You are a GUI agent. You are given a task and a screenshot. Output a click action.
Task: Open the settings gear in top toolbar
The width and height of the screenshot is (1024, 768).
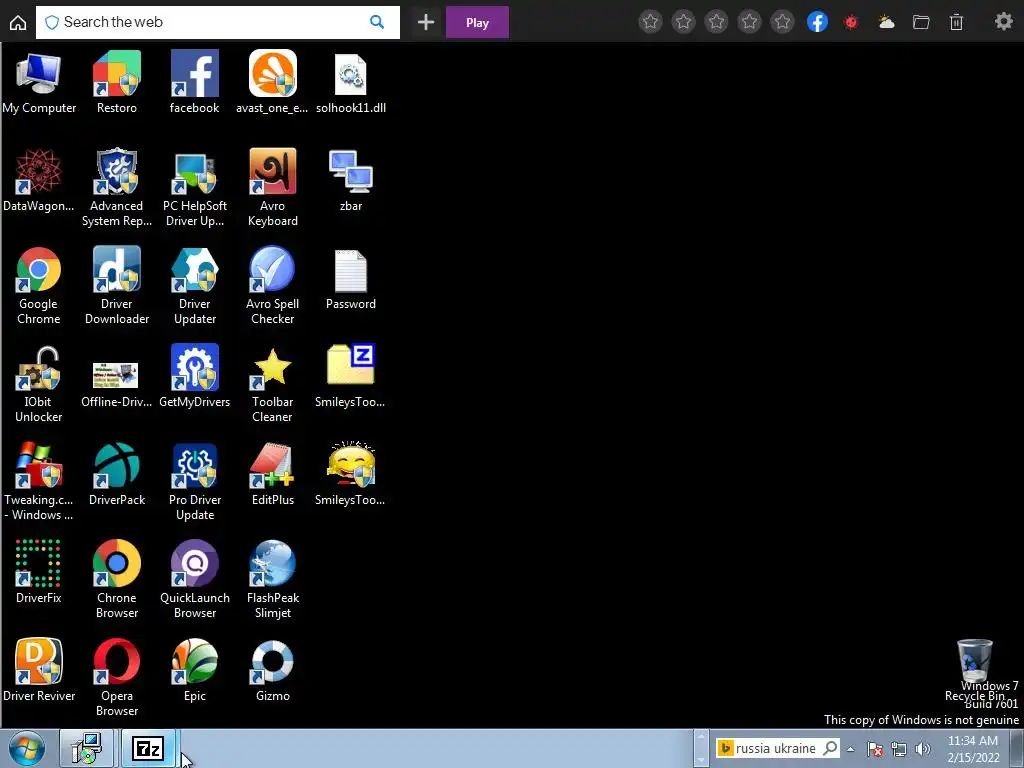click(x=1004, y=22)
